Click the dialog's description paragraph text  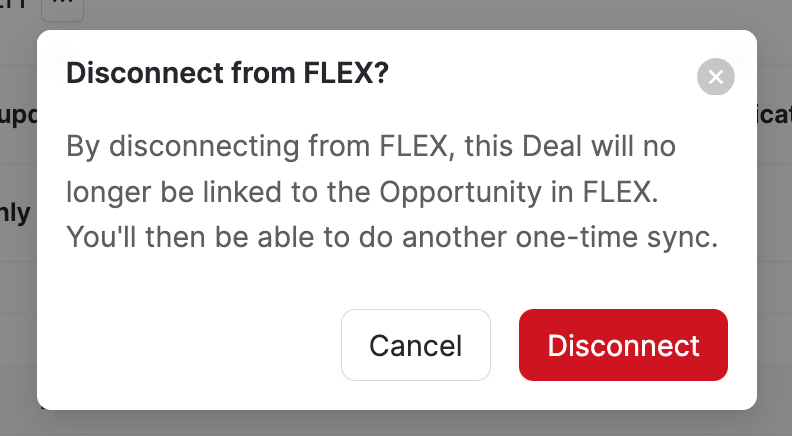coord(392,194)
